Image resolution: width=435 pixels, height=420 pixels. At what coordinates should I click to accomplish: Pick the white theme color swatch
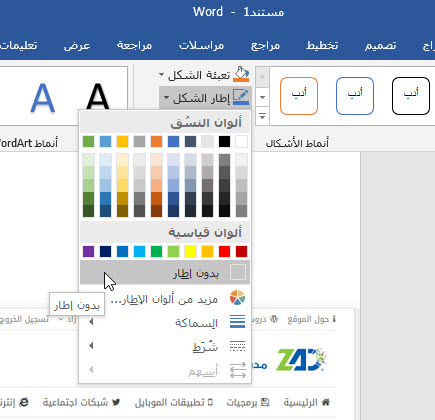pyautogui.click(x=241, y=142)
